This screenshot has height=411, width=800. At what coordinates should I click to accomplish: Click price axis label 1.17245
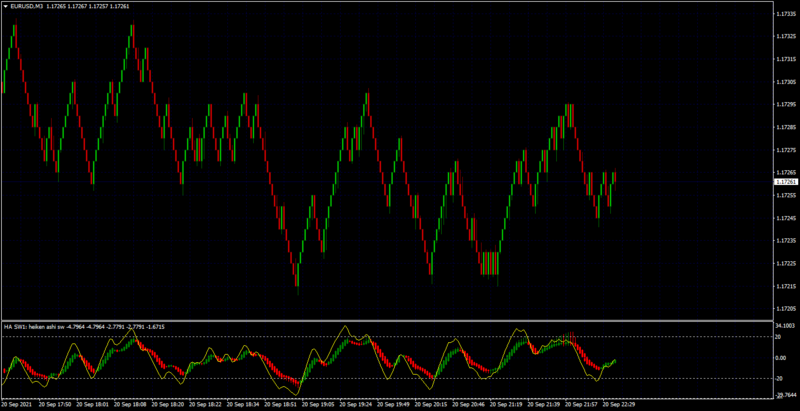click(x=786, y=218)
